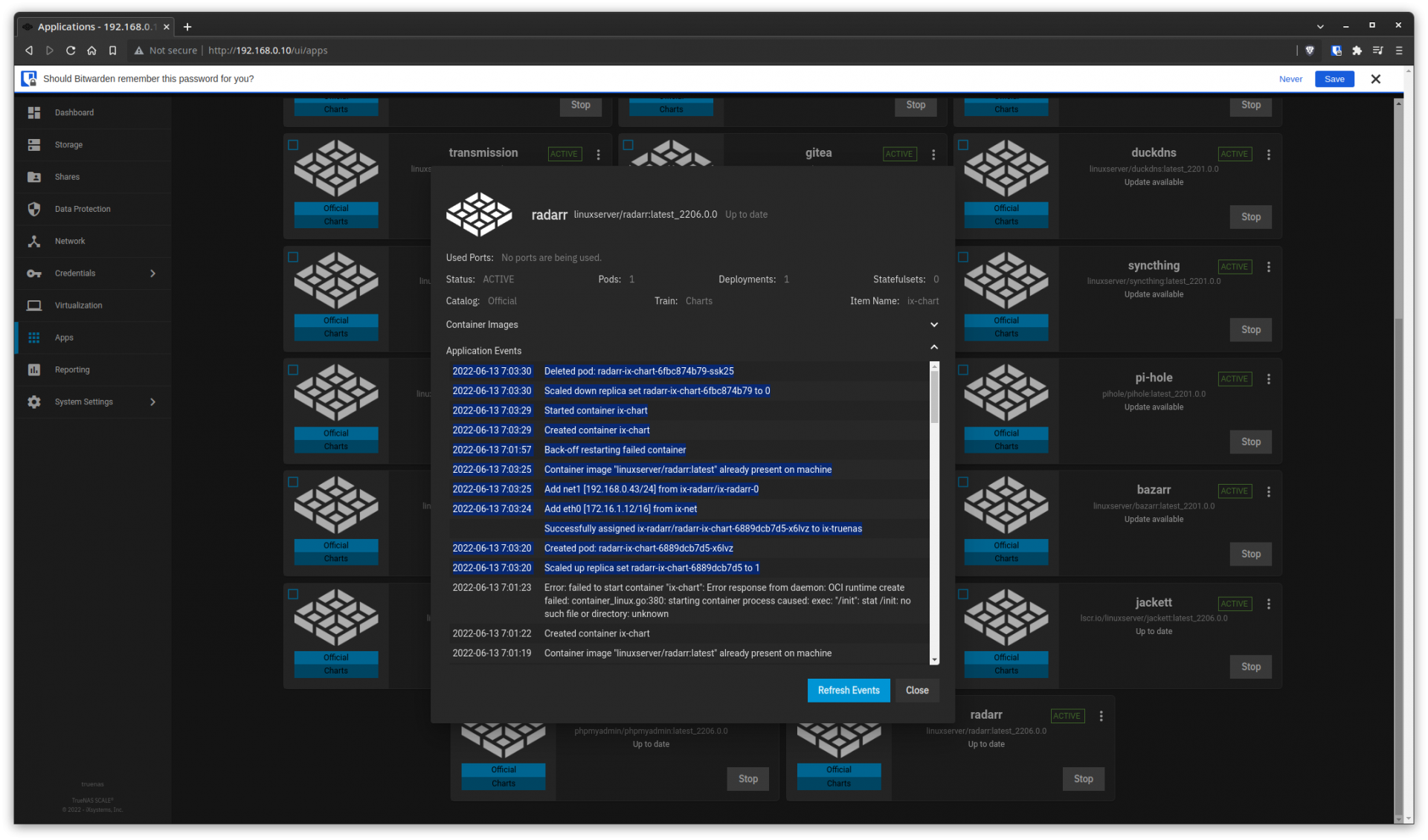Screen dimensions: 1428x840
Task: Open Dashboard from sidebar icon
Action: click(34, 112)
